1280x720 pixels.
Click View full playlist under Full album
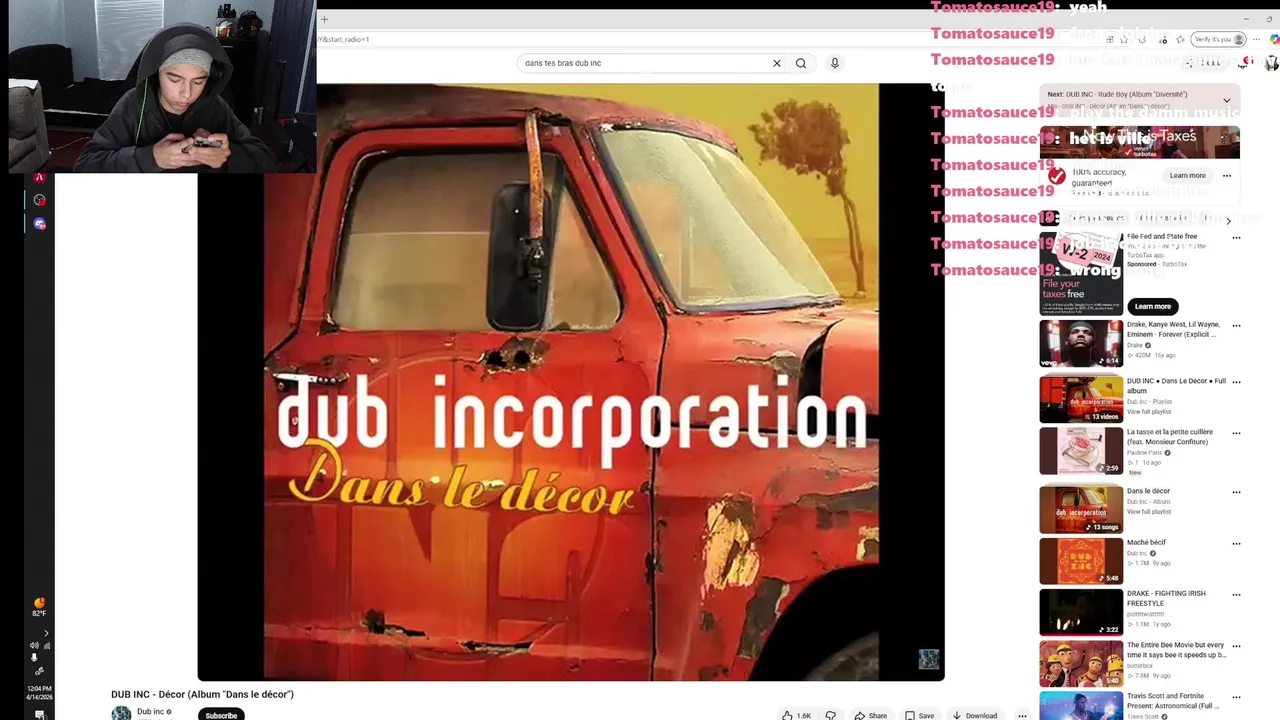click(x=1148, y=412)
